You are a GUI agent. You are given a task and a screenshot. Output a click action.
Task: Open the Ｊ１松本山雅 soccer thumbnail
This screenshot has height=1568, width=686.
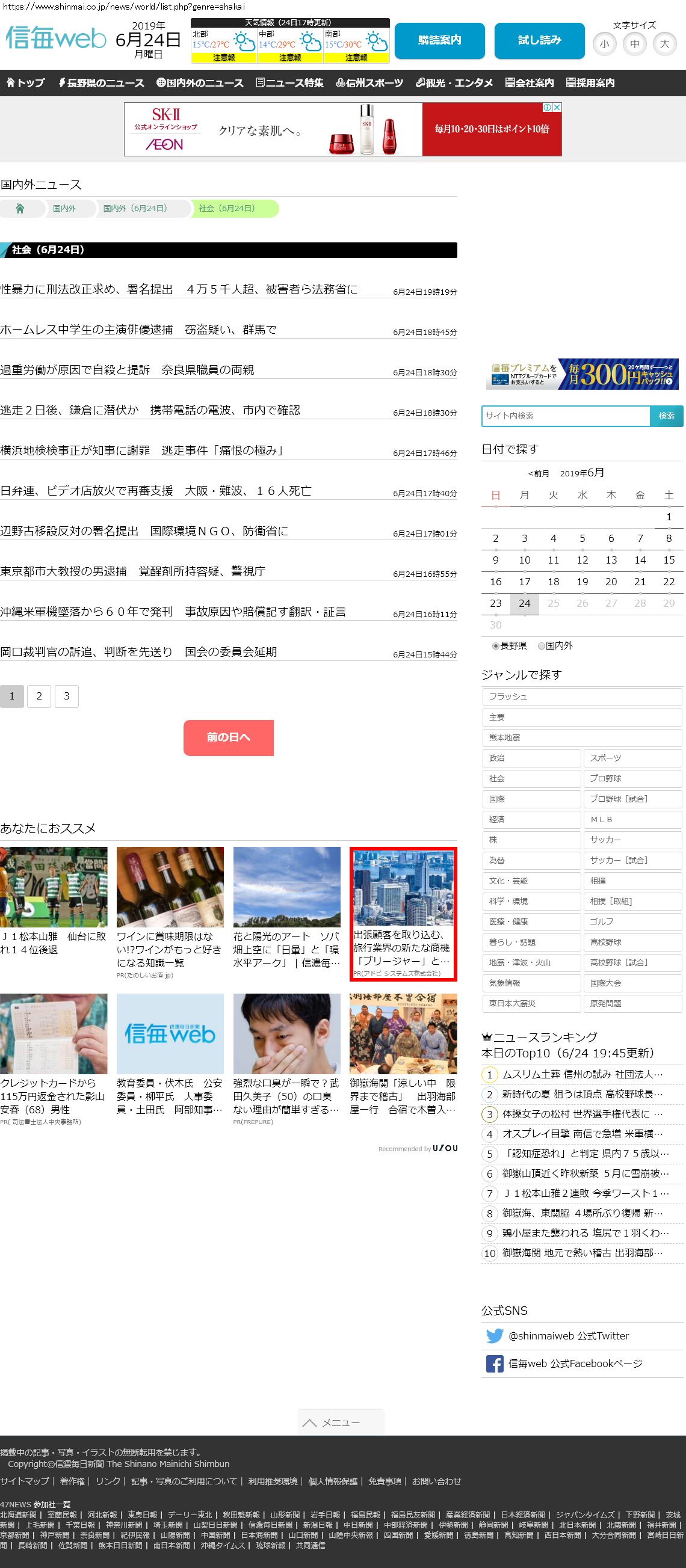pos(54,887)
